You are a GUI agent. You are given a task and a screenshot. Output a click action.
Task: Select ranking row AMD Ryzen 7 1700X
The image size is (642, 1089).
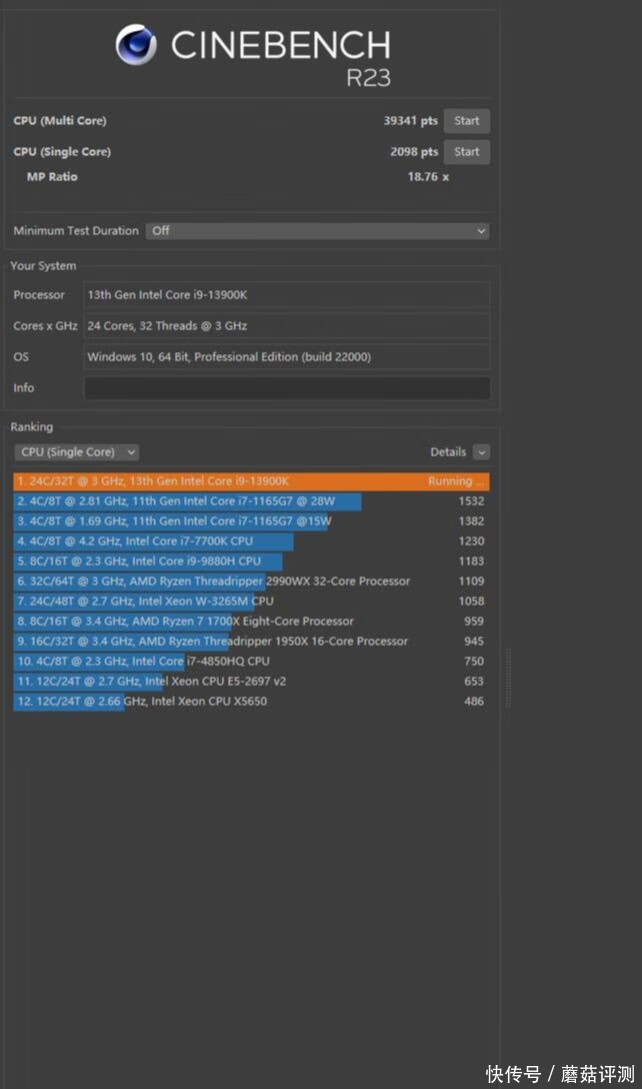tap(251, 621)
